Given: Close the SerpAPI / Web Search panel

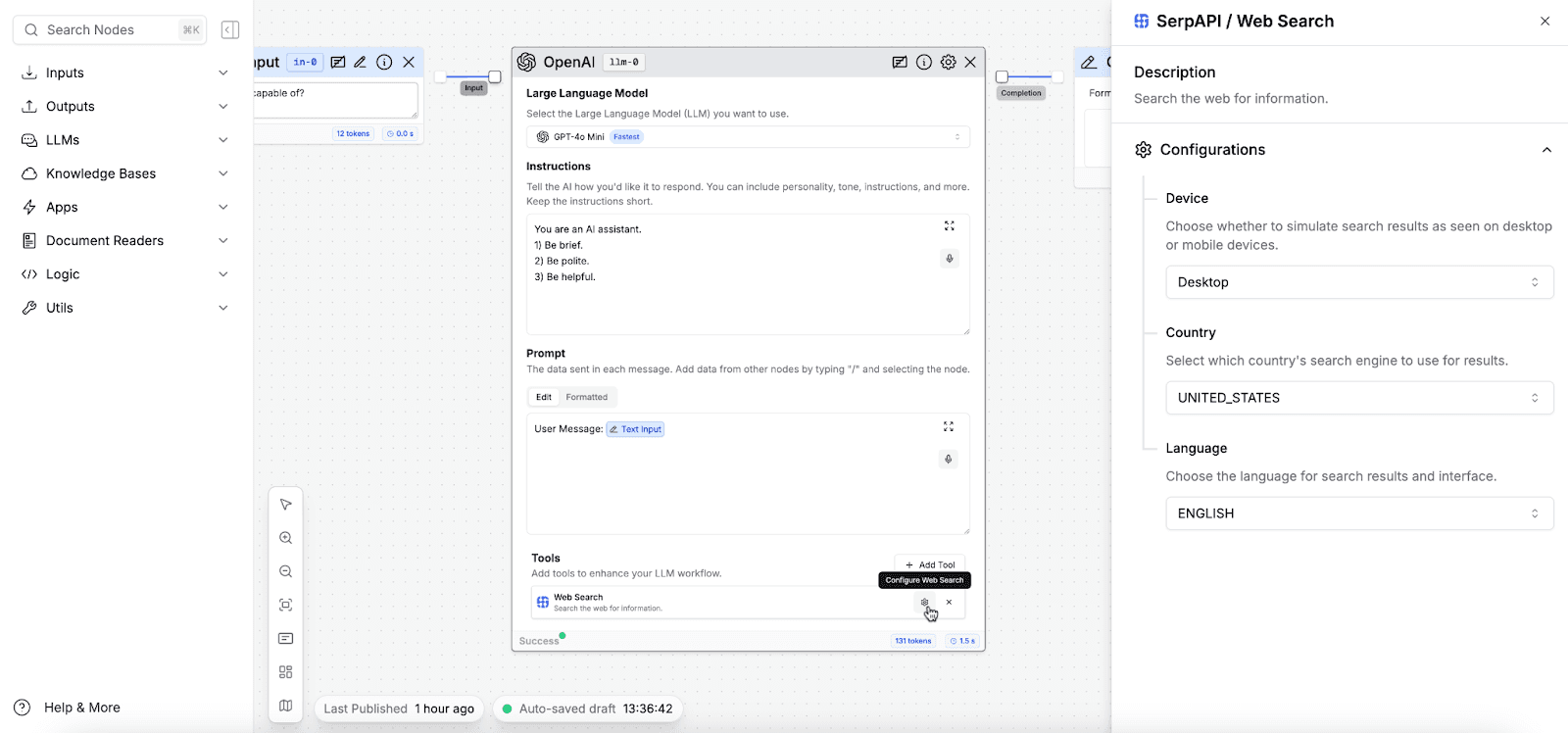Looking at the screenshot, I should pyautogui.click(x=1545, y=21).
